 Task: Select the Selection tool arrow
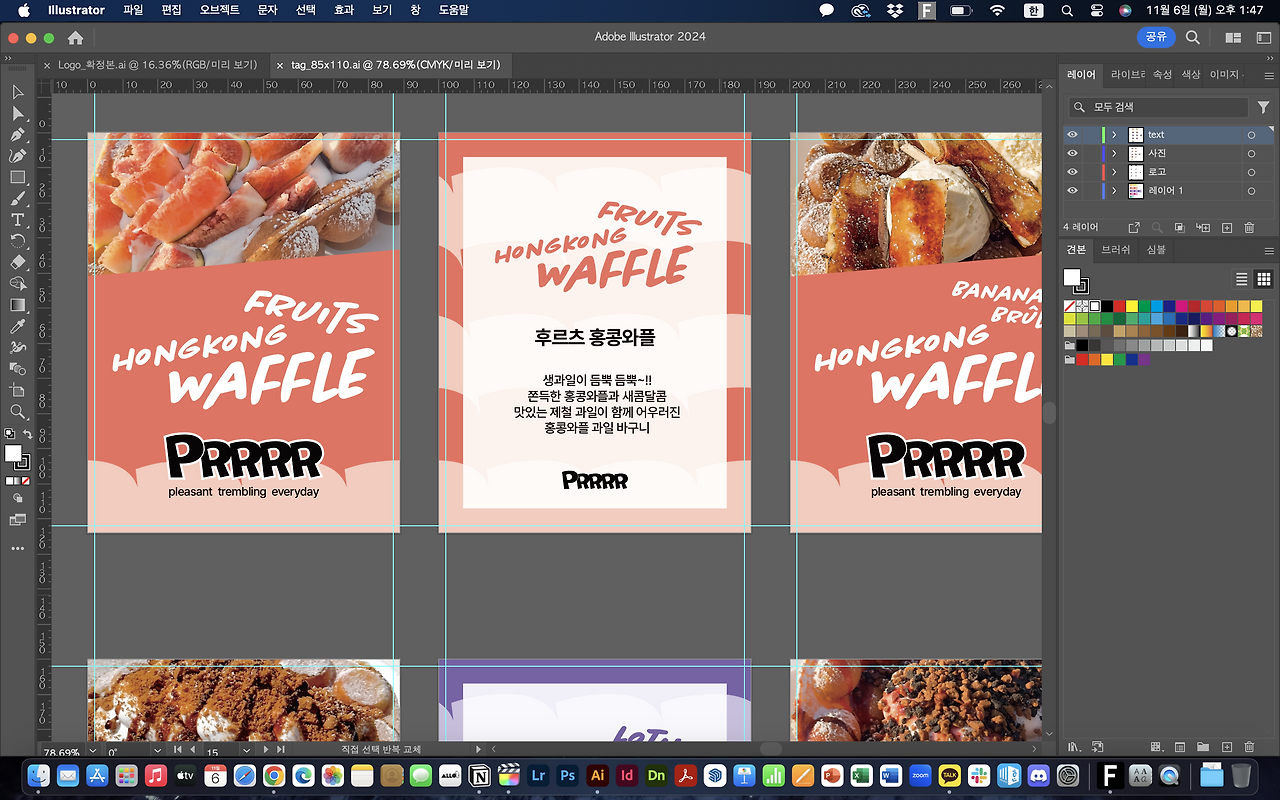(x=18, y=92)
